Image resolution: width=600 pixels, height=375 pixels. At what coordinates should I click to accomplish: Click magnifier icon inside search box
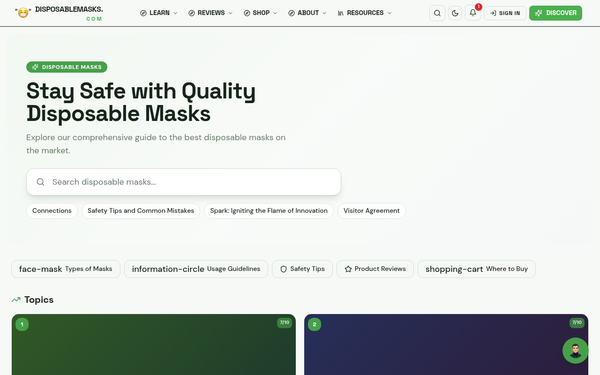(41, 182)
